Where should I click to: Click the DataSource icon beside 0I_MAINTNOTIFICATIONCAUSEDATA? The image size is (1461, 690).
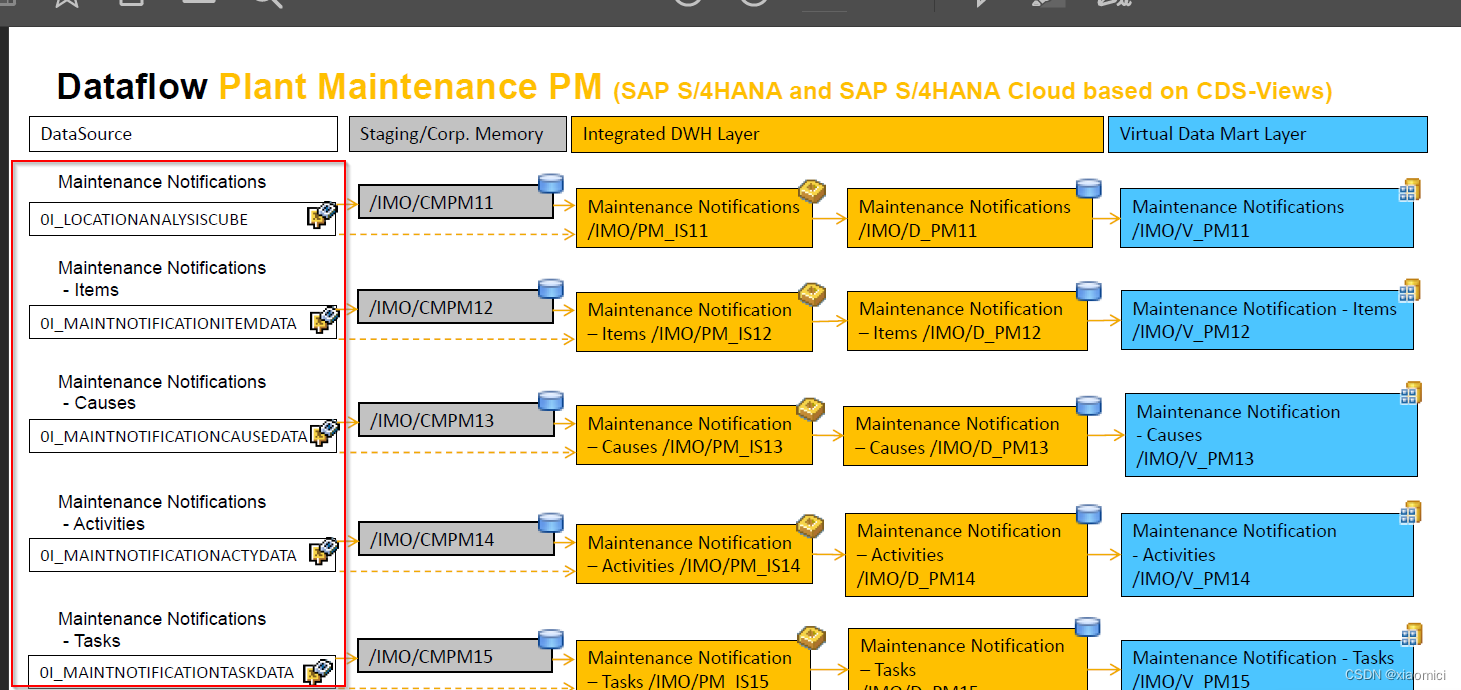point(324,434)
